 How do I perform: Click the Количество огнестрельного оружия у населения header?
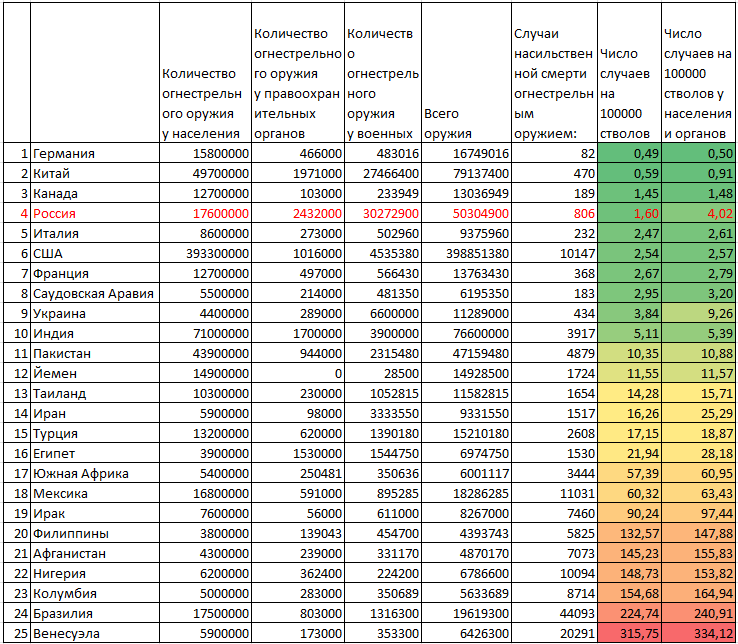[x=205, y=73]
